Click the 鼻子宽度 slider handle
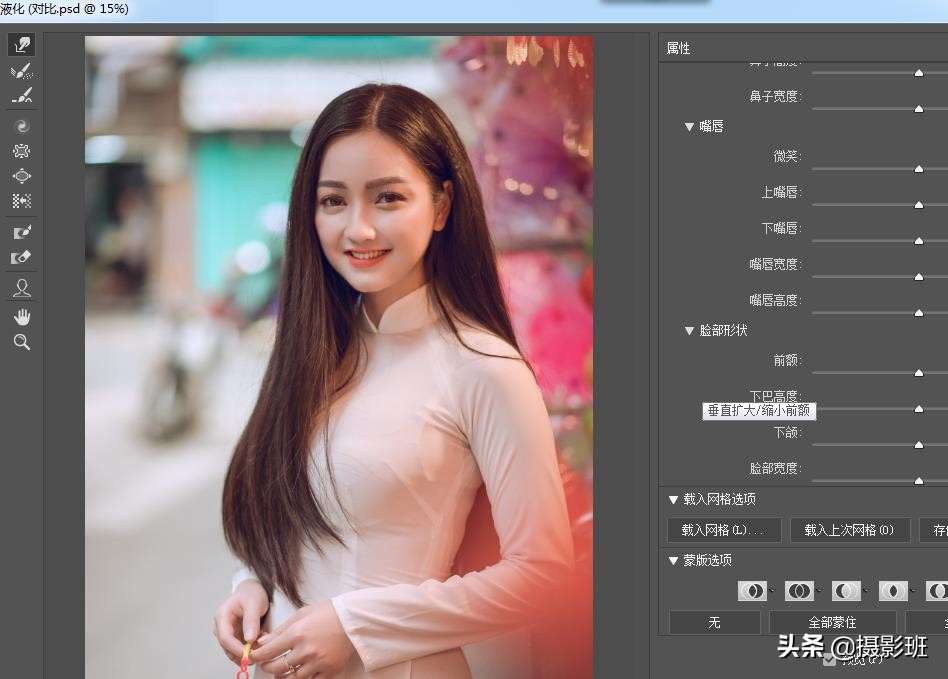 [919, 109]
